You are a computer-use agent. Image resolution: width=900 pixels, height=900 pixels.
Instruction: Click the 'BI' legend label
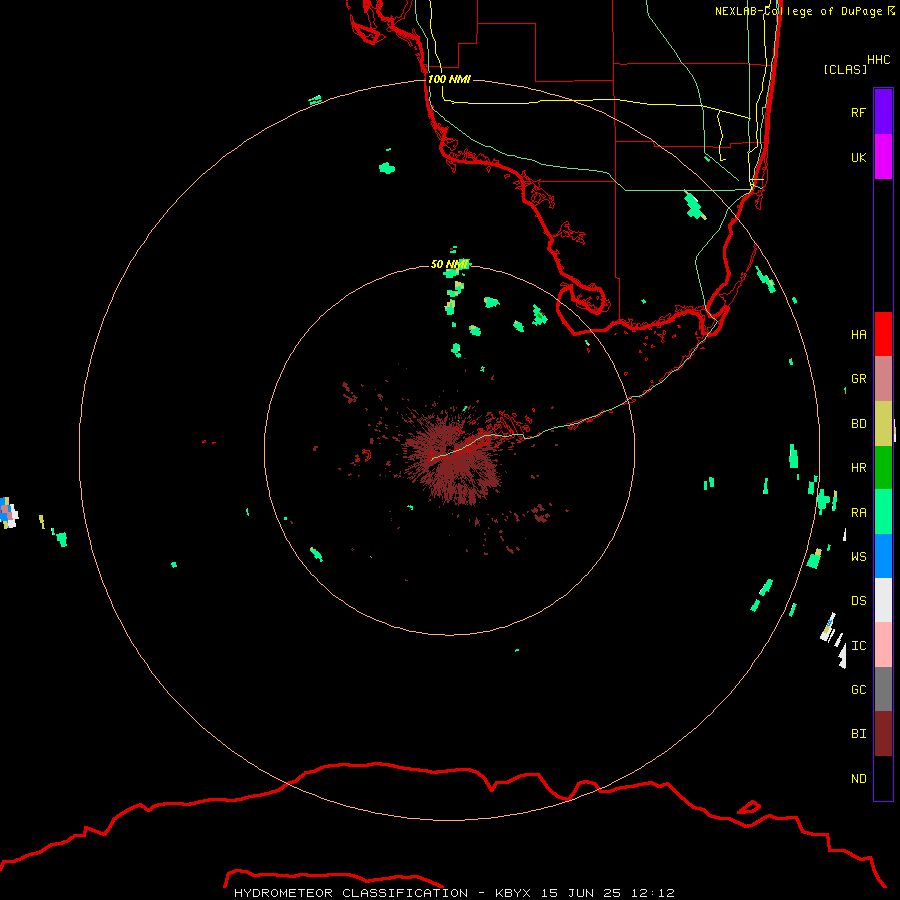pyautogui.click(x=858, y=734)
